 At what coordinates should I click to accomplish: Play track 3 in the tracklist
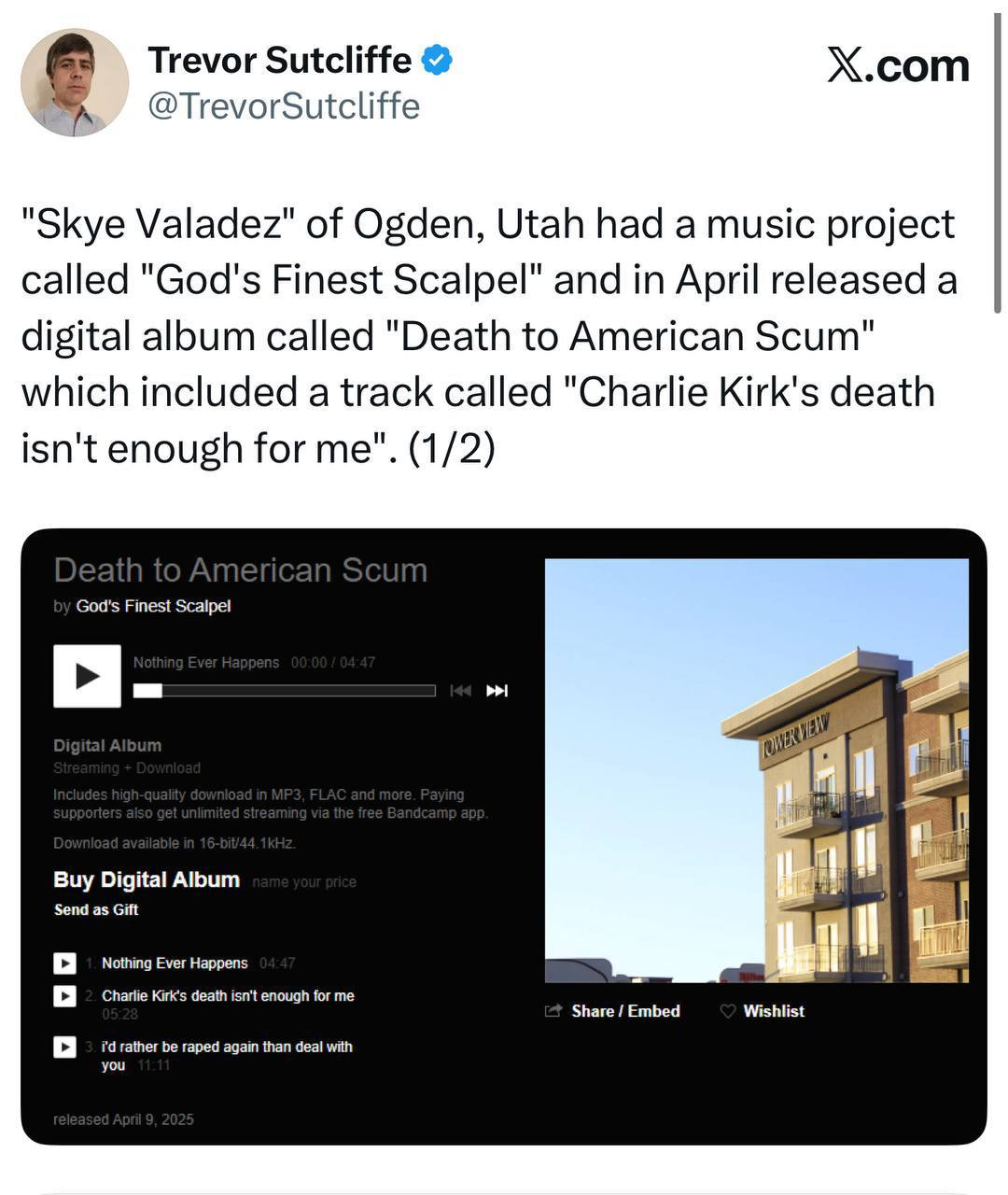[x=64, y=1047]
